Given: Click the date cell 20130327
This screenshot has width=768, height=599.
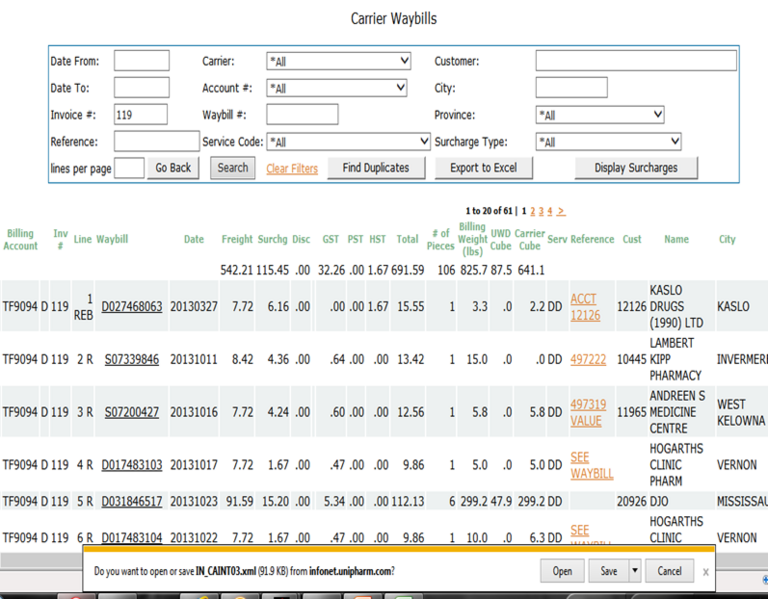Looking at the screenshot, I should click(x=194, y=307).
